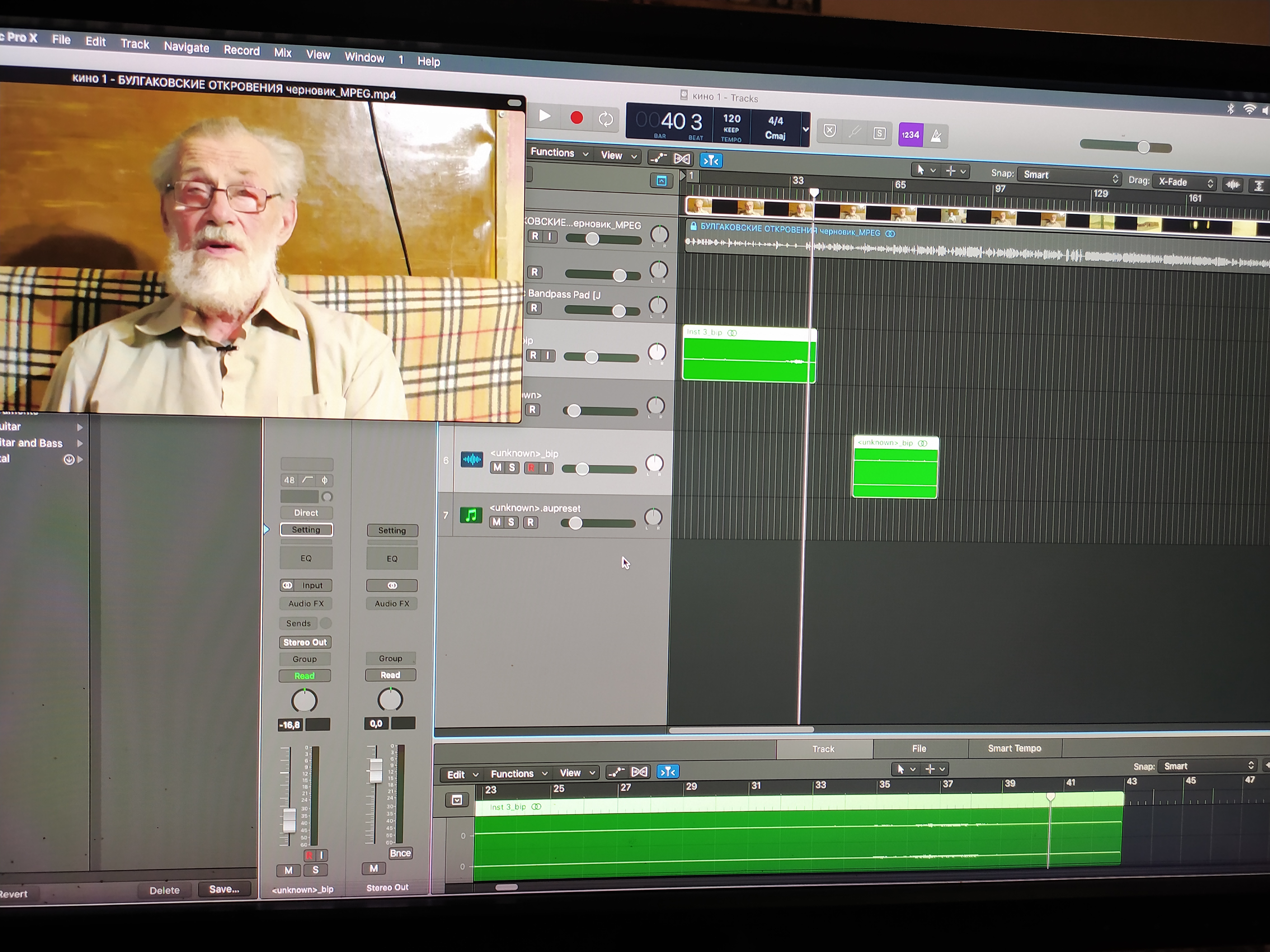This screenshot has height=952, width=1270.
Task: Start playback with the Play button
Action: click(544, 117)
